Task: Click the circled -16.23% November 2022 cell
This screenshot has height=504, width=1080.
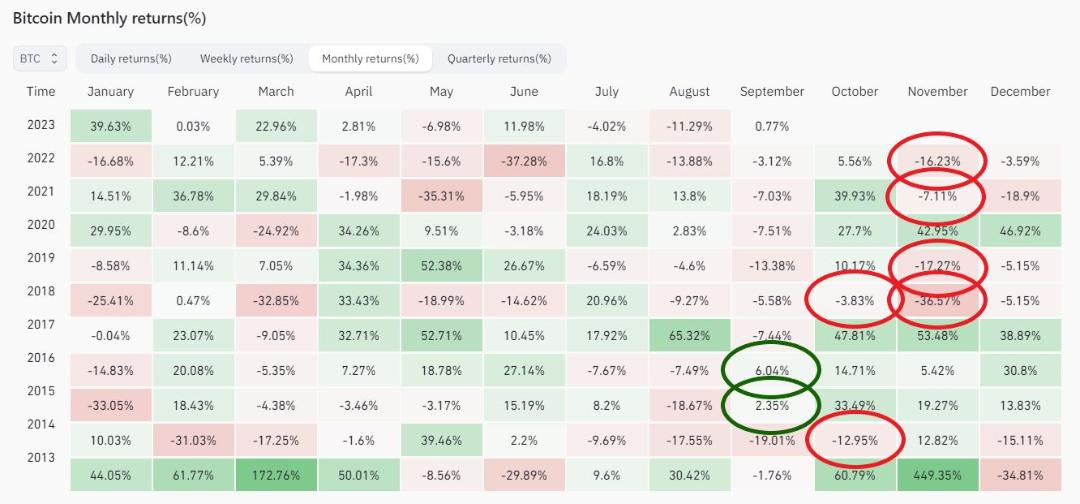Action: pos(937,162)
